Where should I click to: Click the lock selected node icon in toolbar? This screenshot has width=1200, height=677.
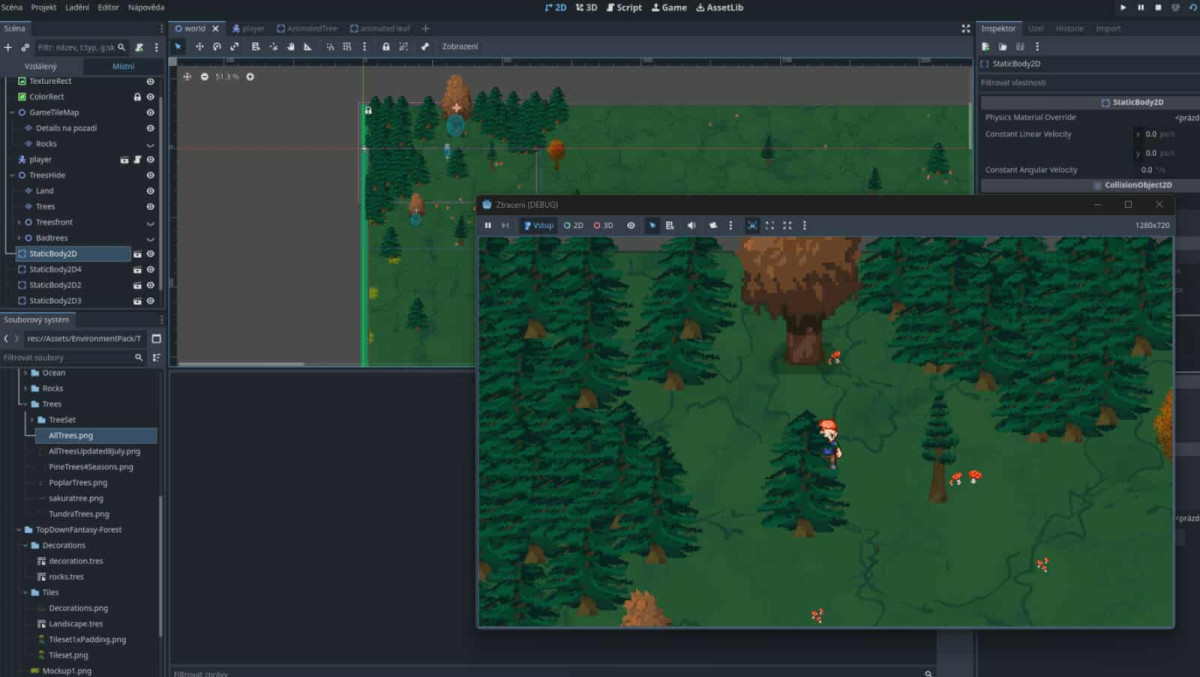pyautogui.click(x=386, y=47)
